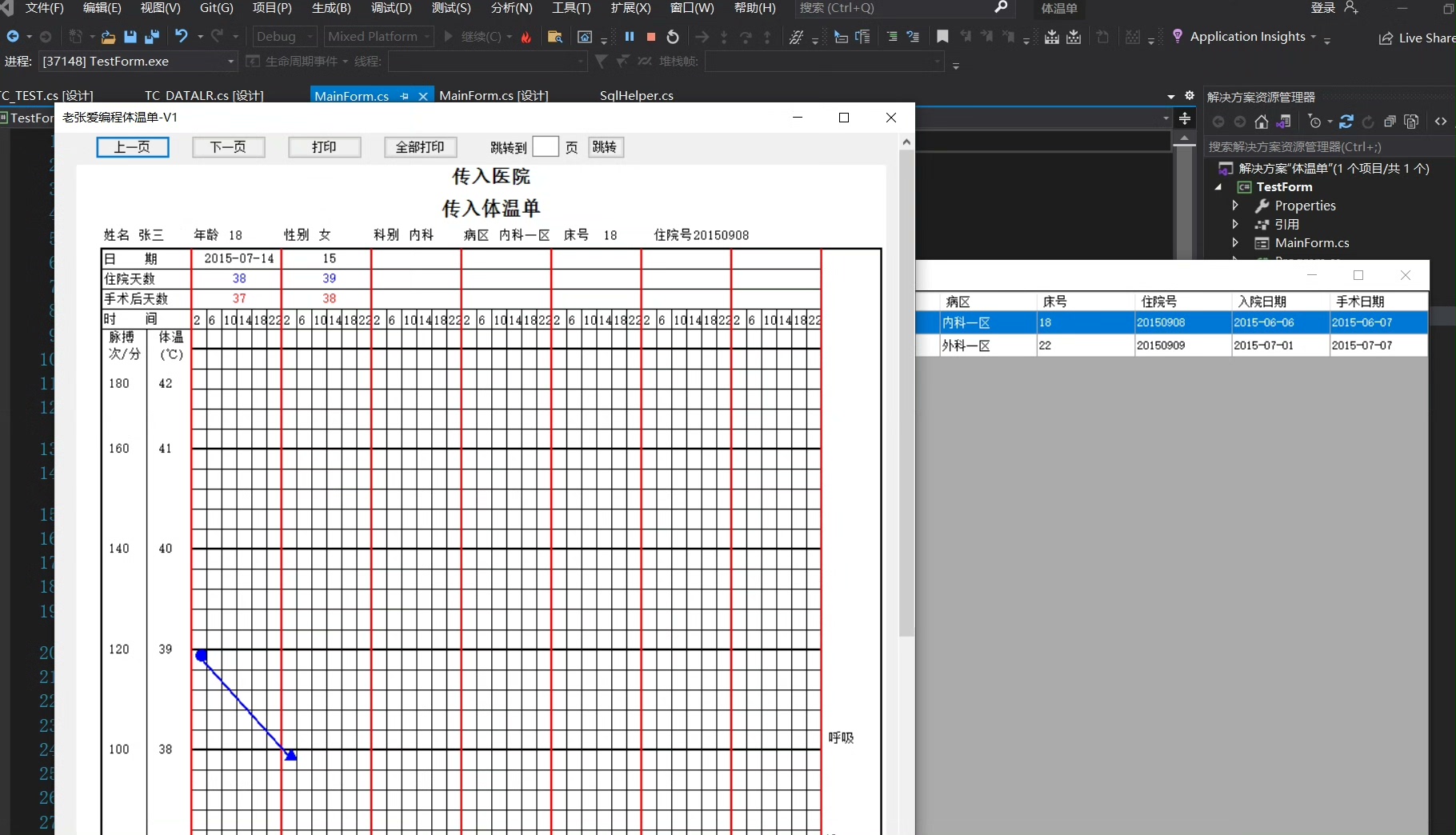Click Sync with Active Document icon

[x=1346, y=122]
